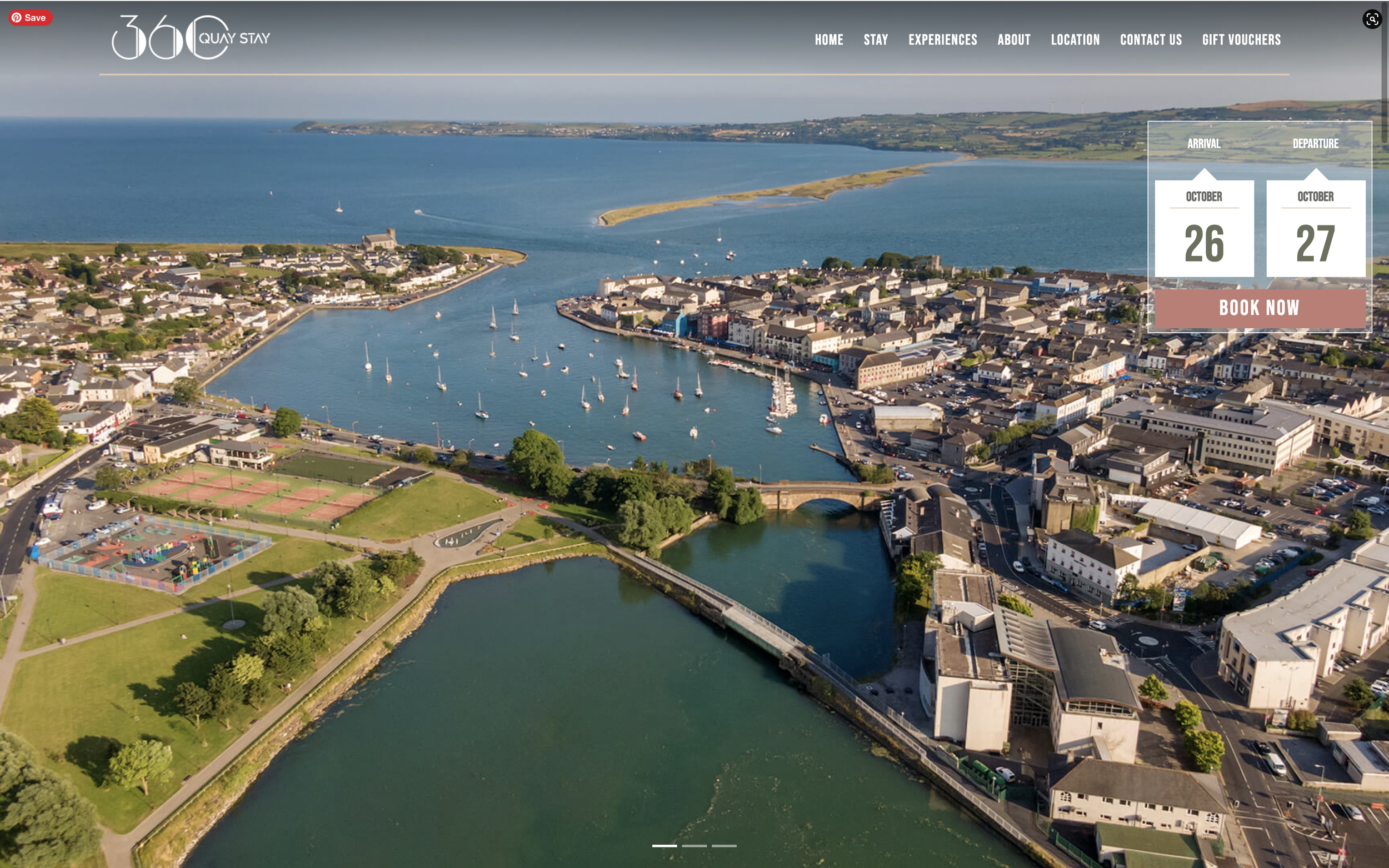Switch to the second slide indicator

click(x=694, y=846)
